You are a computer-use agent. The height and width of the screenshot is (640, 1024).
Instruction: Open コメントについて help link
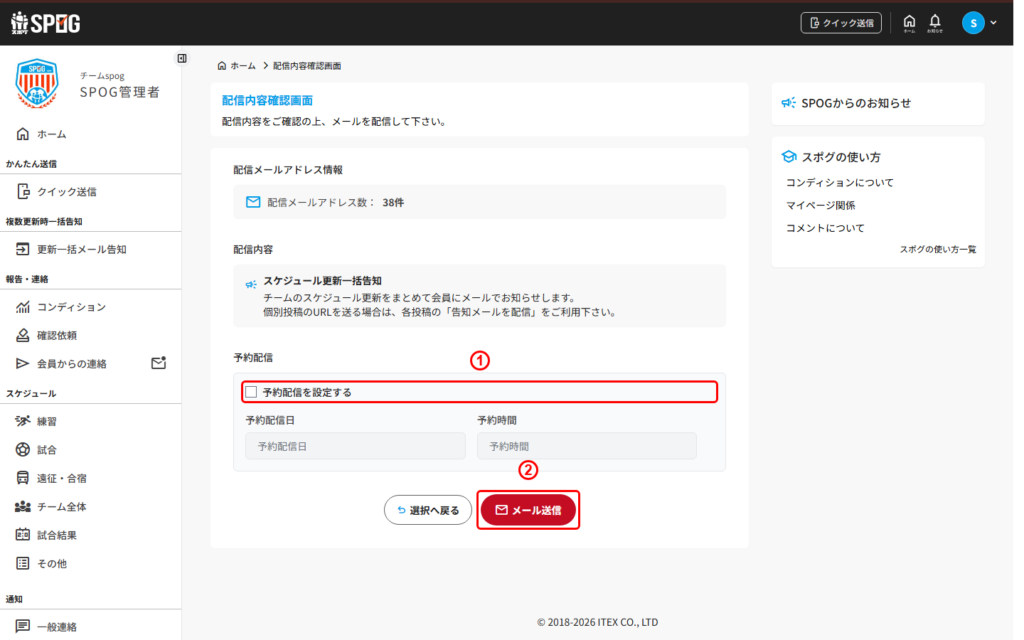point(825,228)
